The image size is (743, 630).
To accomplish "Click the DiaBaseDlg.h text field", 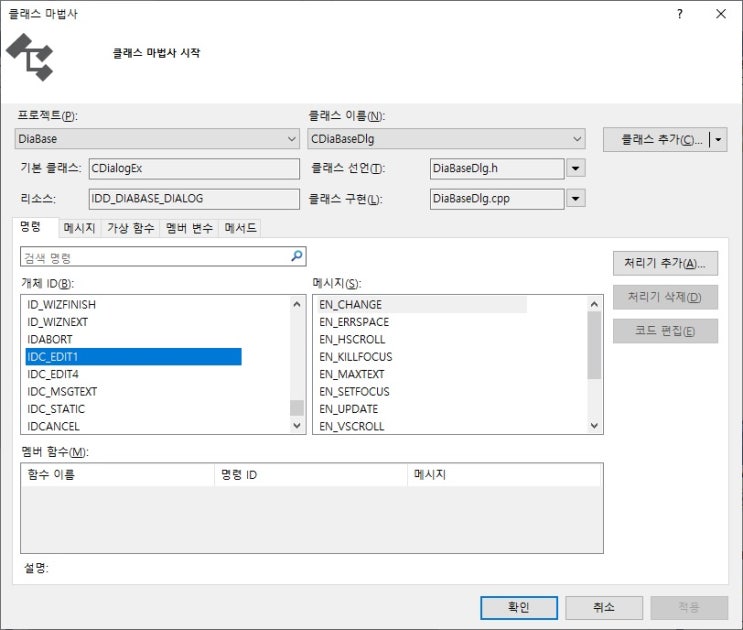I will point(497,168).
